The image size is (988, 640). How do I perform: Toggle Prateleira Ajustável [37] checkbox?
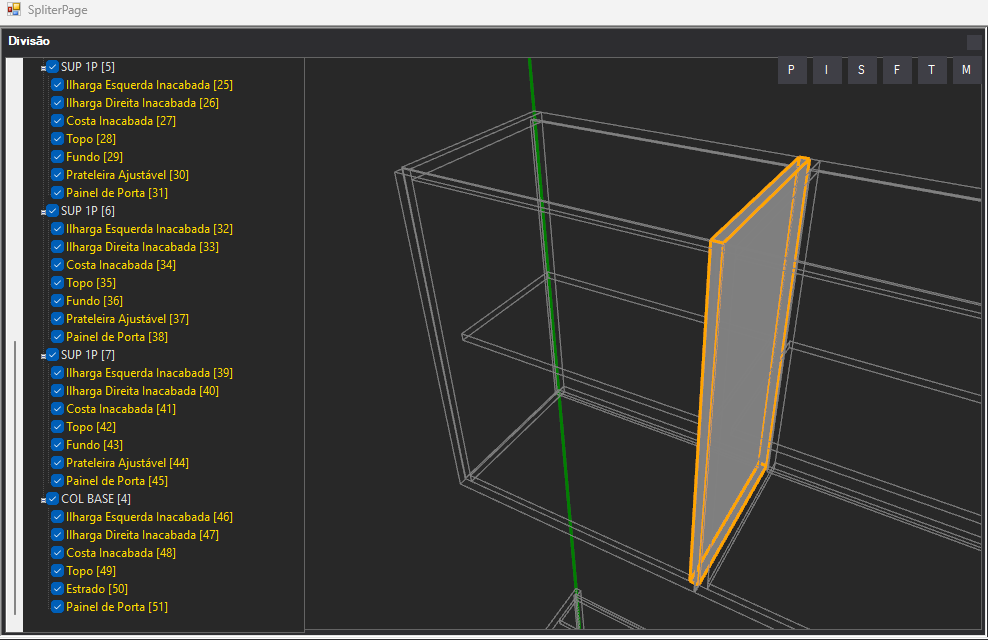coord(58,319)
